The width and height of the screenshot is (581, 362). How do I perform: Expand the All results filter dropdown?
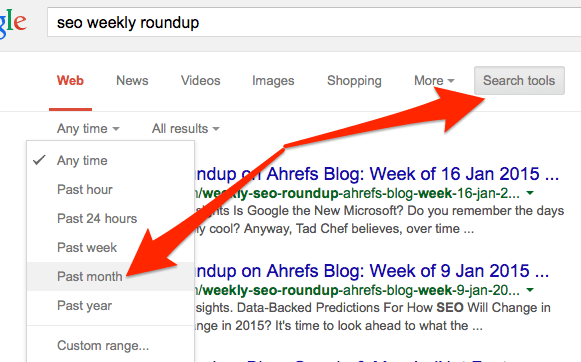point(186,129)
